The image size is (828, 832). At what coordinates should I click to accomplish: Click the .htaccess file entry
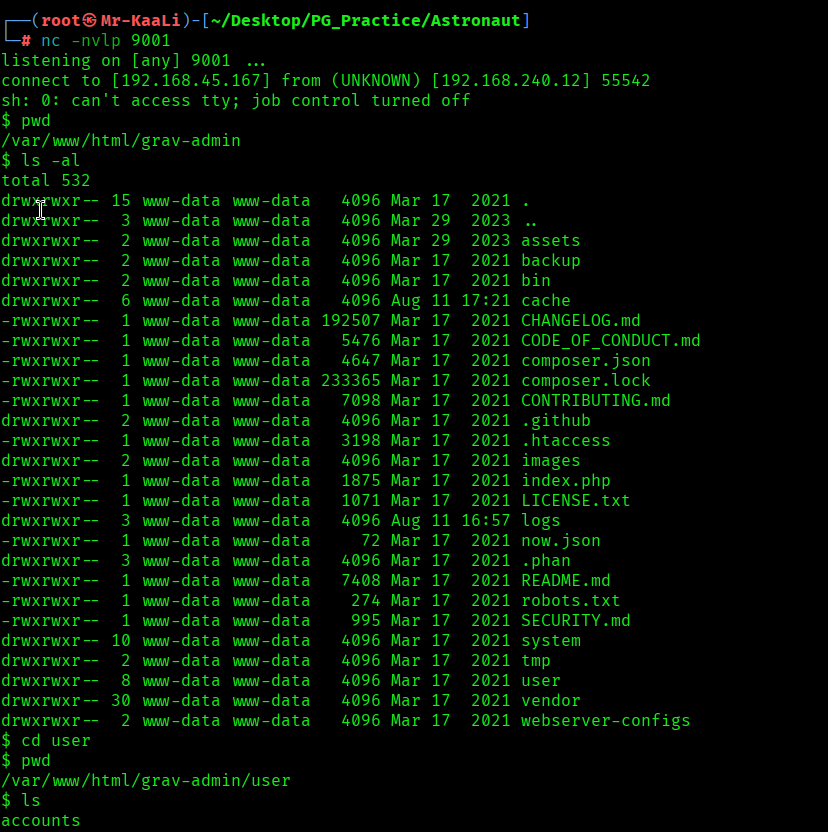click(x=565, y=440)
